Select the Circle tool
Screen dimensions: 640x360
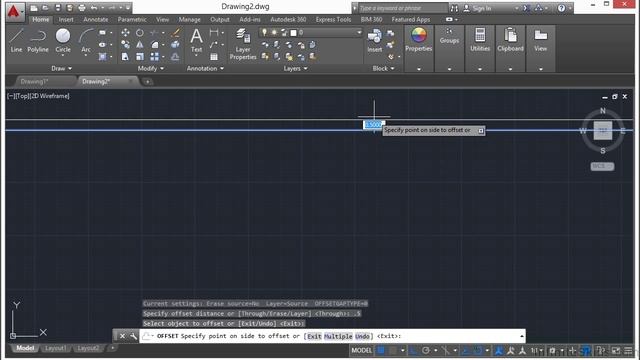coord(63,40)
